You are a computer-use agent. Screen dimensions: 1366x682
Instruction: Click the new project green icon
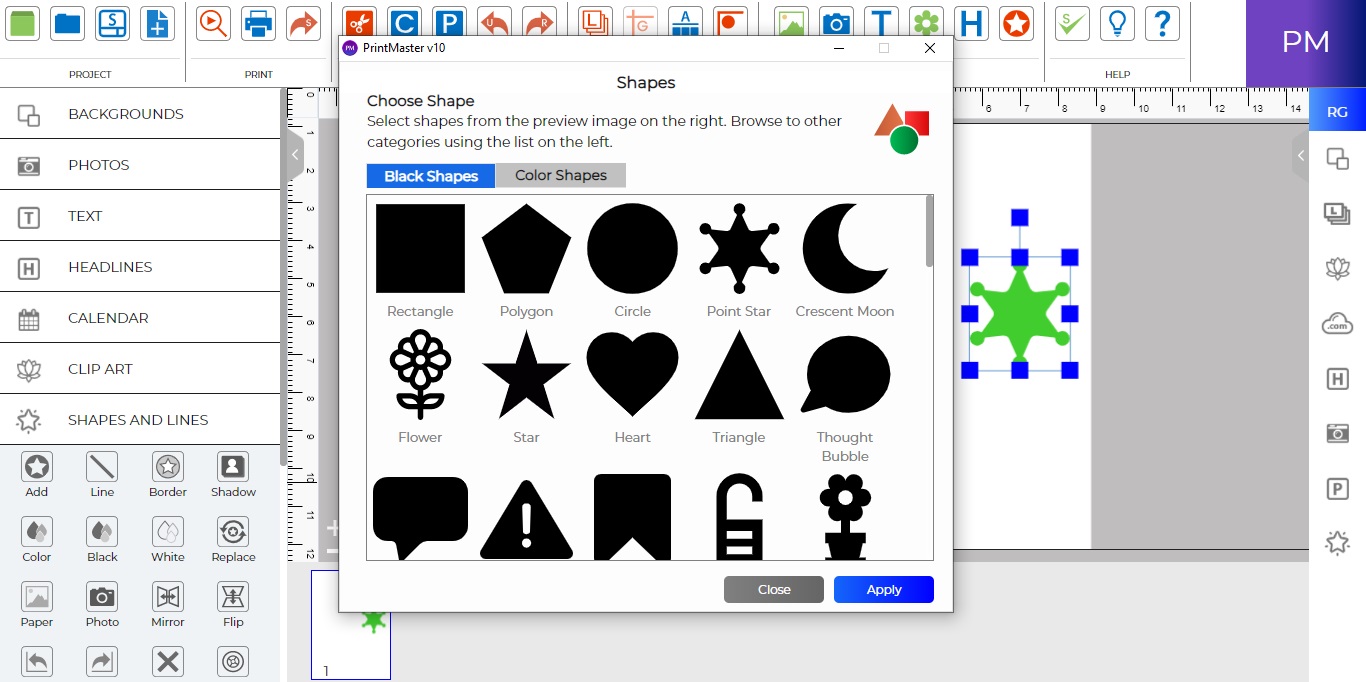pos(22,23)
